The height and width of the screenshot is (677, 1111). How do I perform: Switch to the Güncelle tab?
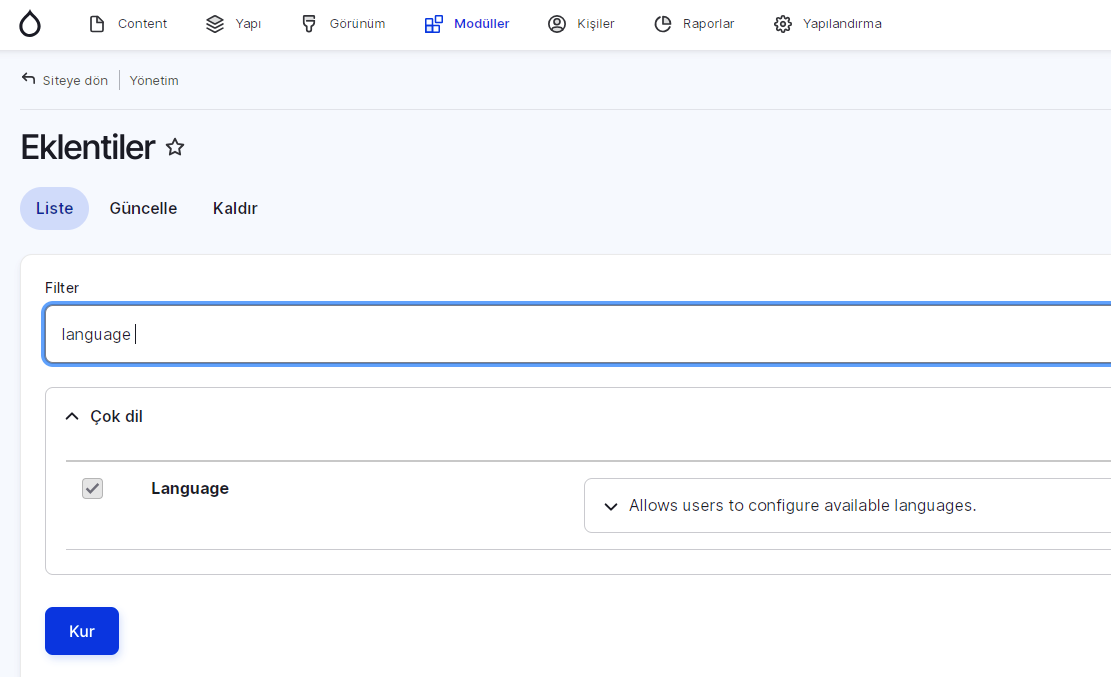[x=143, y=208]
